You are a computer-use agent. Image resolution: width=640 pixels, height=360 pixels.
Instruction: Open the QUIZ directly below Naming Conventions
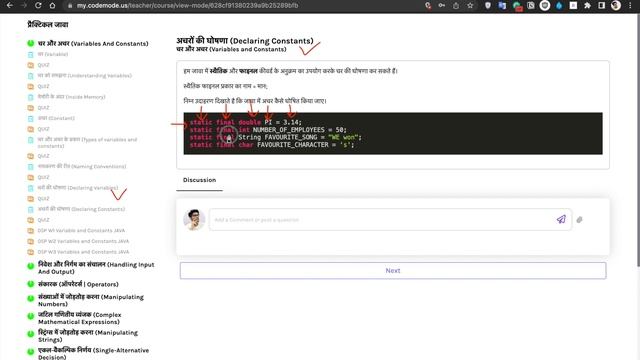click(x=43, y=178)
